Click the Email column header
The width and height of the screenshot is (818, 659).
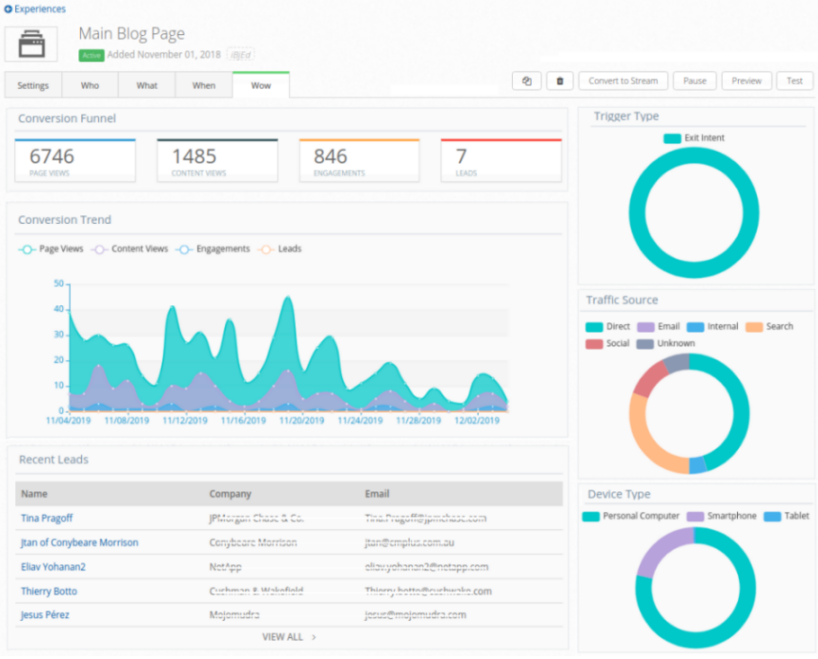tap(377, 494)
